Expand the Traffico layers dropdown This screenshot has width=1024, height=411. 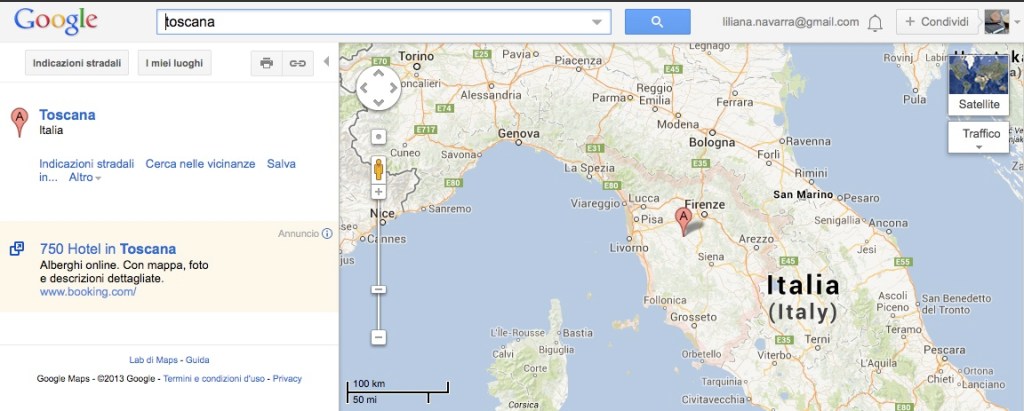[x=980, y=146]
